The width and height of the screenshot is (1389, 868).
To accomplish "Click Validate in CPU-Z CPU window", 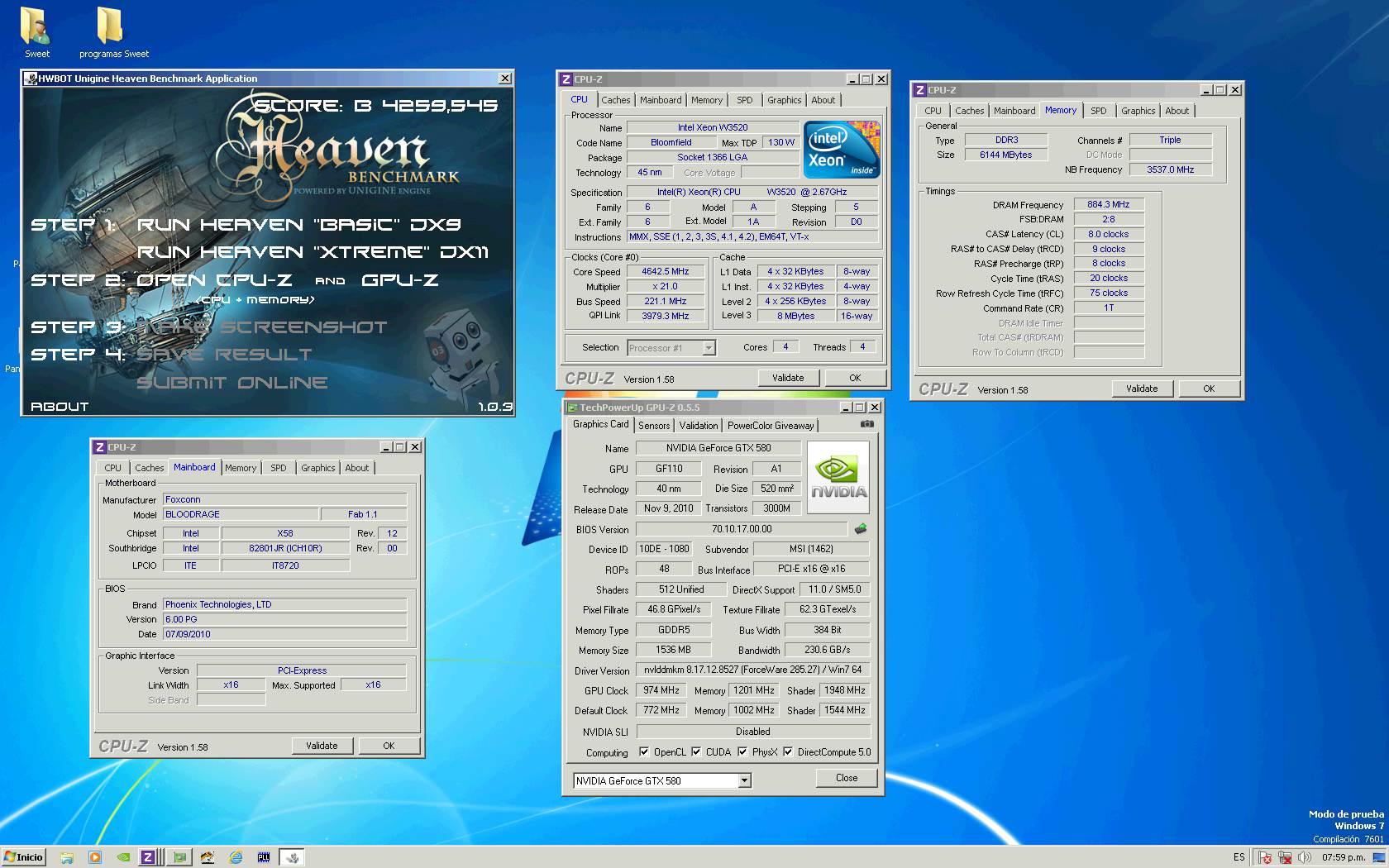I will click(788, 378).
